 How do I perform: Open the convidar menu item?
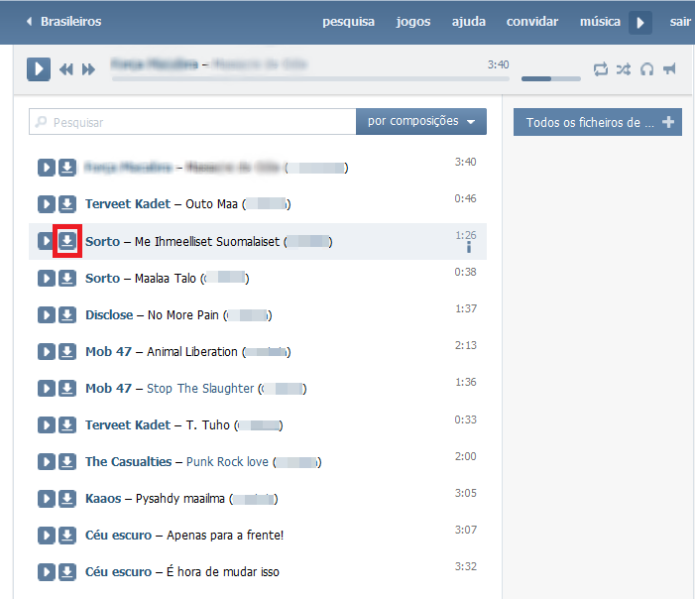click(532, 22)
